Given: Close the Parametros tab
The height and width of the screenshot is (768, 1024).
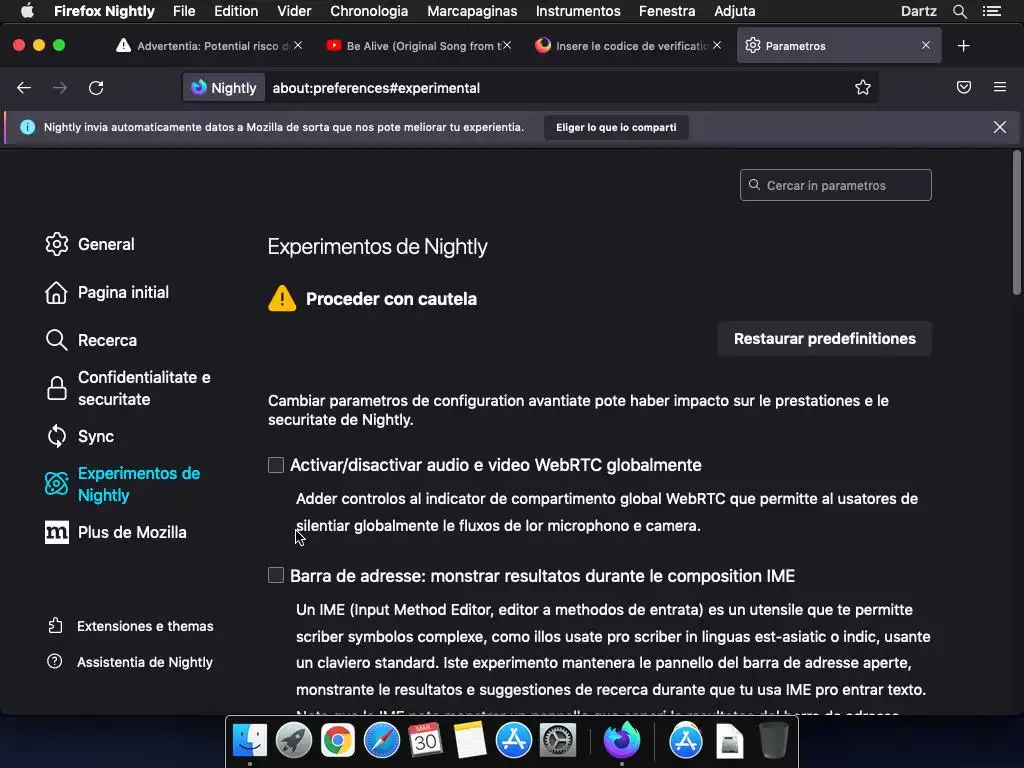Looking at the screenshot, I should [925, 46].
